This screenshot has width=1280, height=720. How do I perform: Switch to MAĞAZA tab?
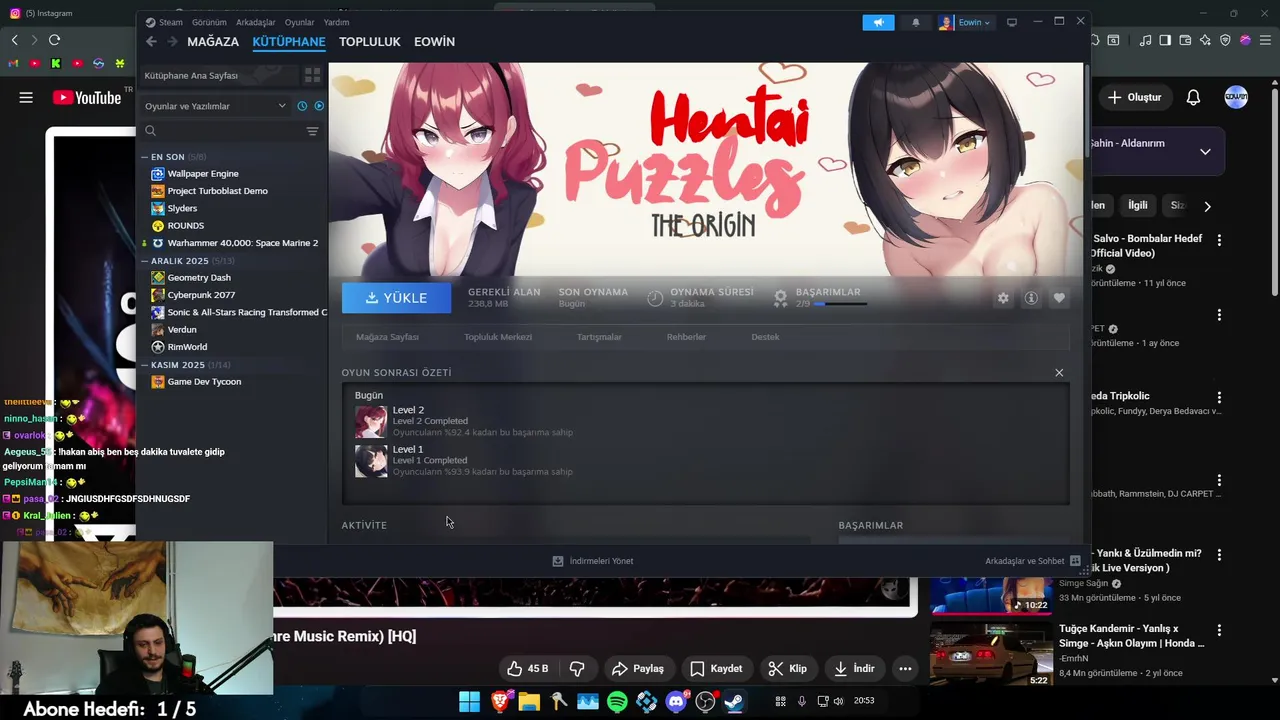tap(213, 42)
